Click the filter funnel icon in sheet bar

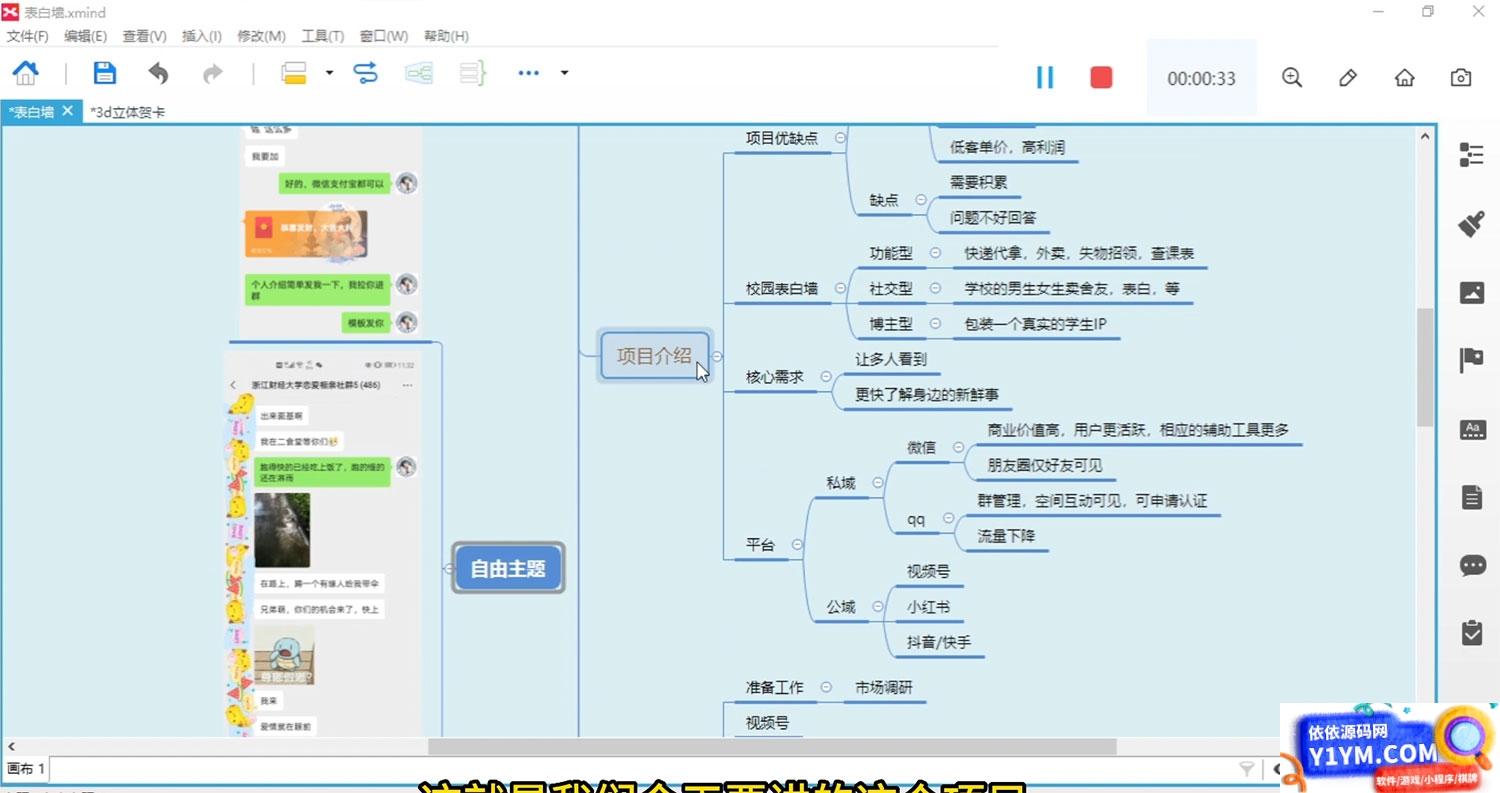point(1247,769)
